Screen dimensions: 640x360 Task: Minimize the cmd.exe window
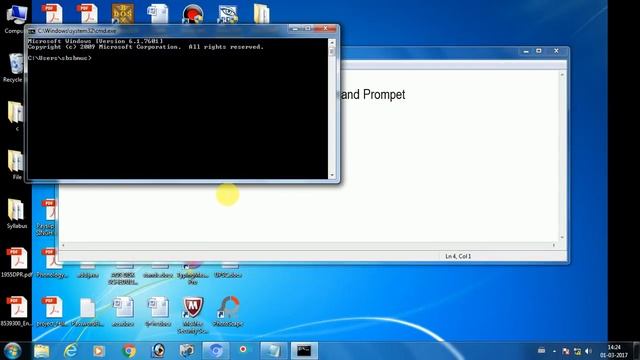pos(295,29)
